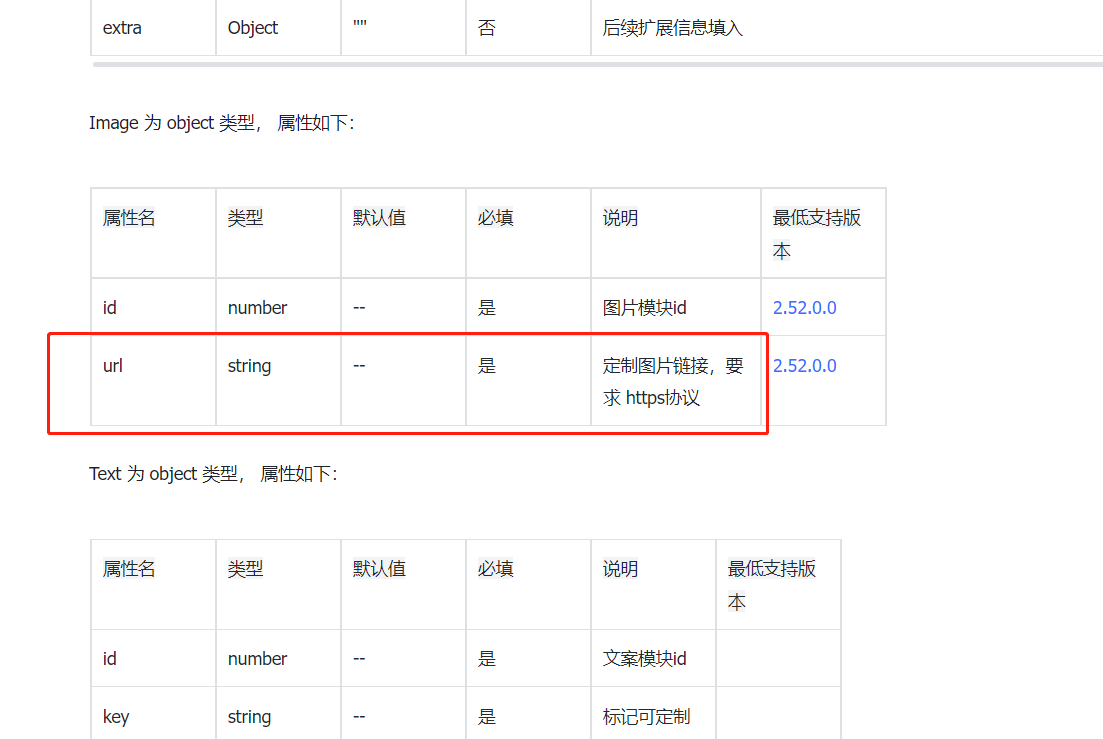Click the 'key' property name cell

point(116,717)
